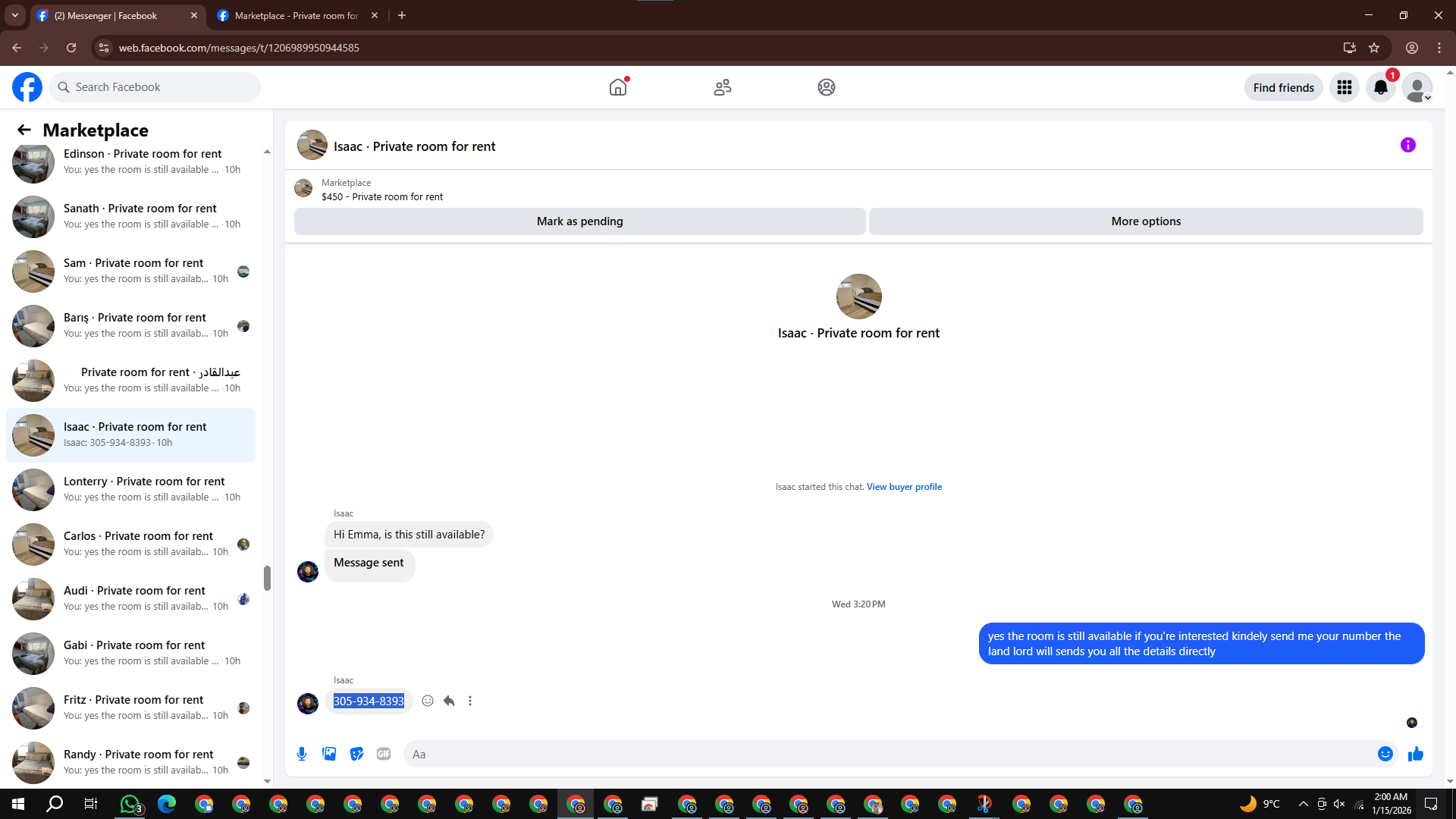Viewport: 1456px width, 819px height.
Task: Open the attach photo icon
Action: pos(329,754)
